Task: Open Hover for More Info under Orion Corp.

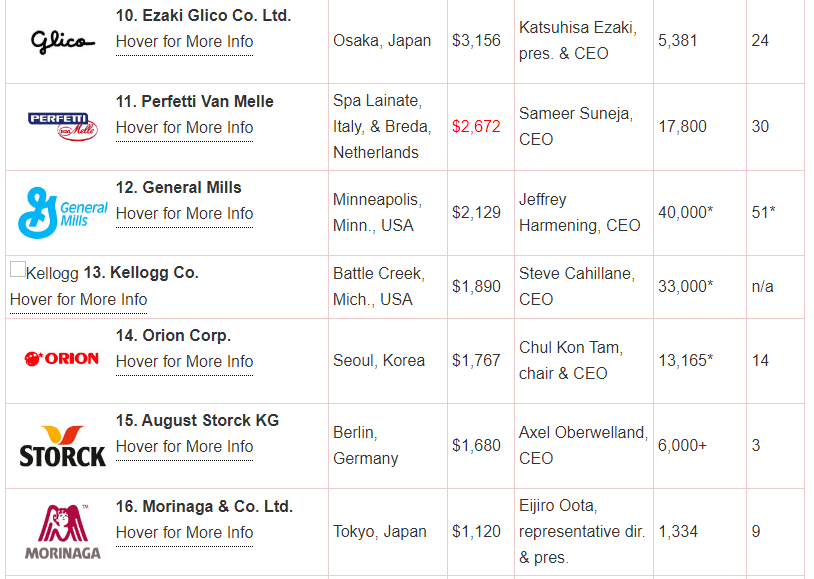Action: click(x=184, y=362)
